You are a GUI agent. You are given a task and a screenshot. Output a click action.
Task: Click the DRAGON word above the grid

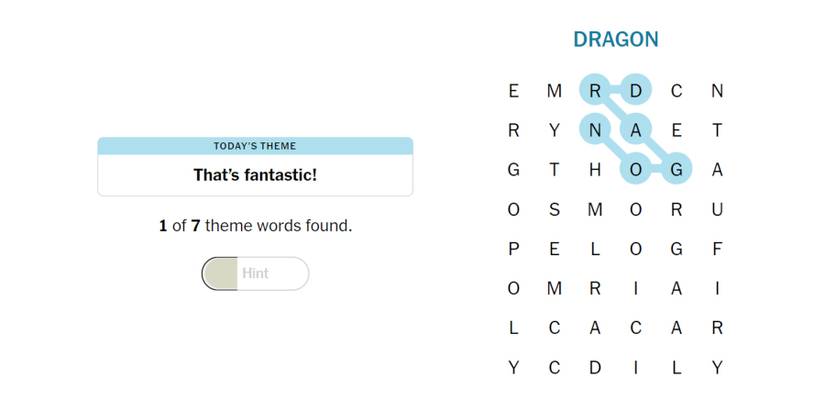[616, 40]
